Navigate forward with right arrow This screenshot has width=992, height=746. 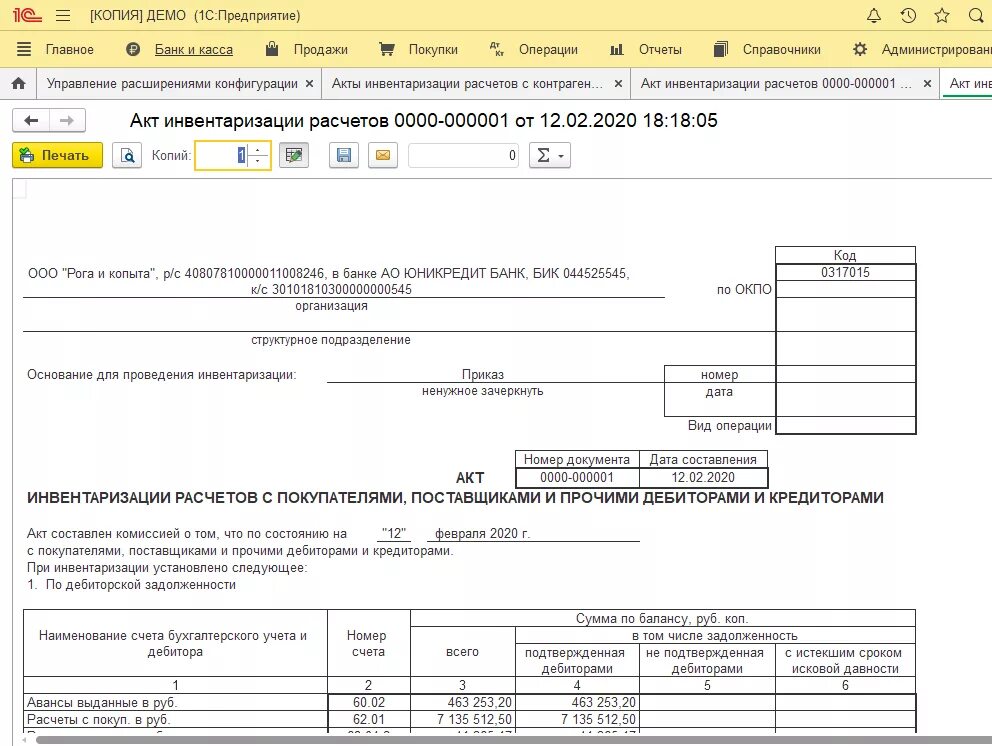[x=67, y=120]
